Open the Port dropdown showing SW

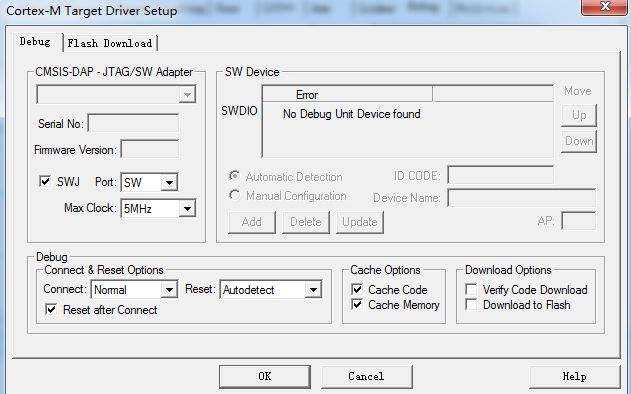149,182
